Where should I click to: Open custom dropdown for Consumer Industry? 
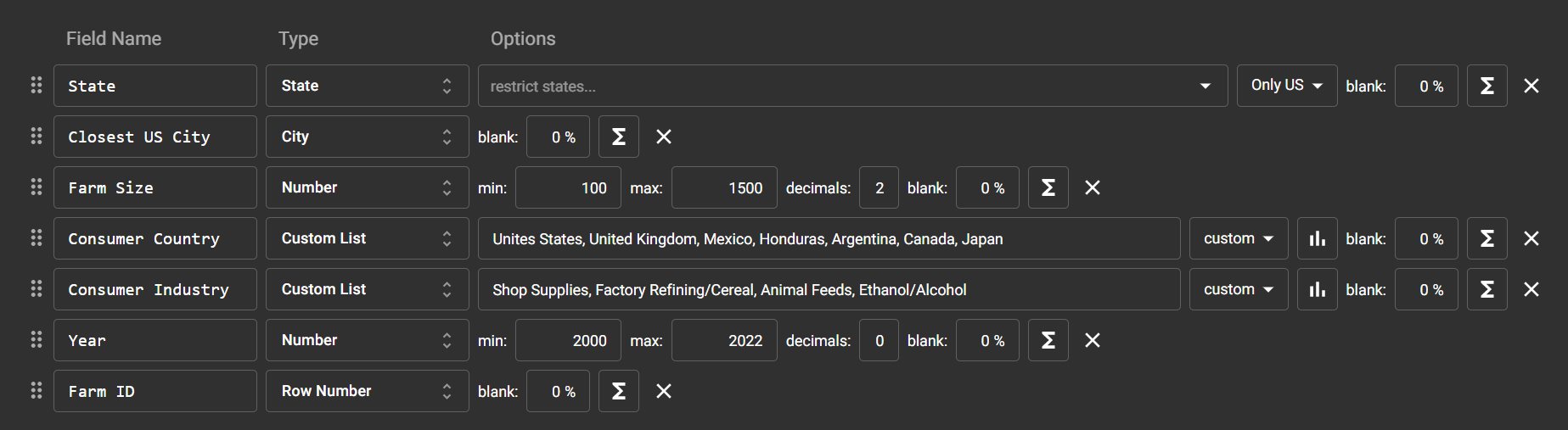[x=1238, y=289]
